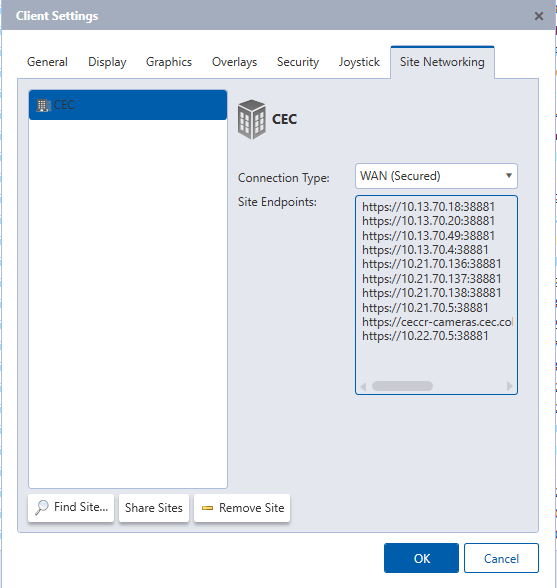This screenshot has width=557, height=588.
Task: Select the WAN (Secured) combo box
Action: 436,176
